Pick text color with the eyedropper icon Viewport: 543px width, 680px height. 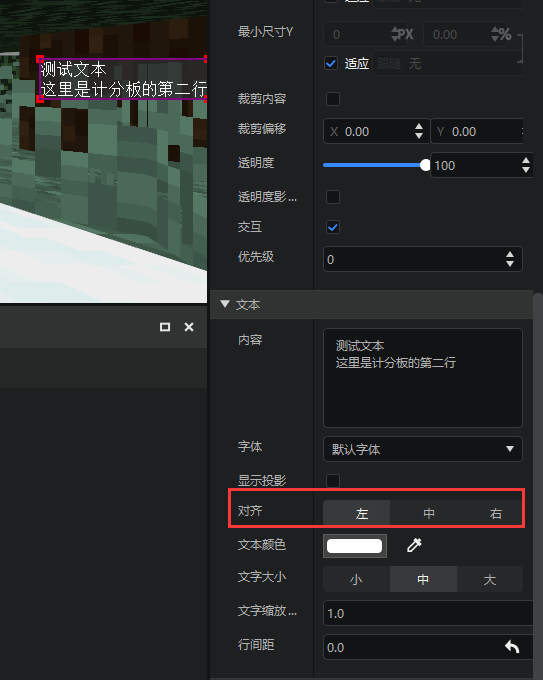(x=414, y=545)
